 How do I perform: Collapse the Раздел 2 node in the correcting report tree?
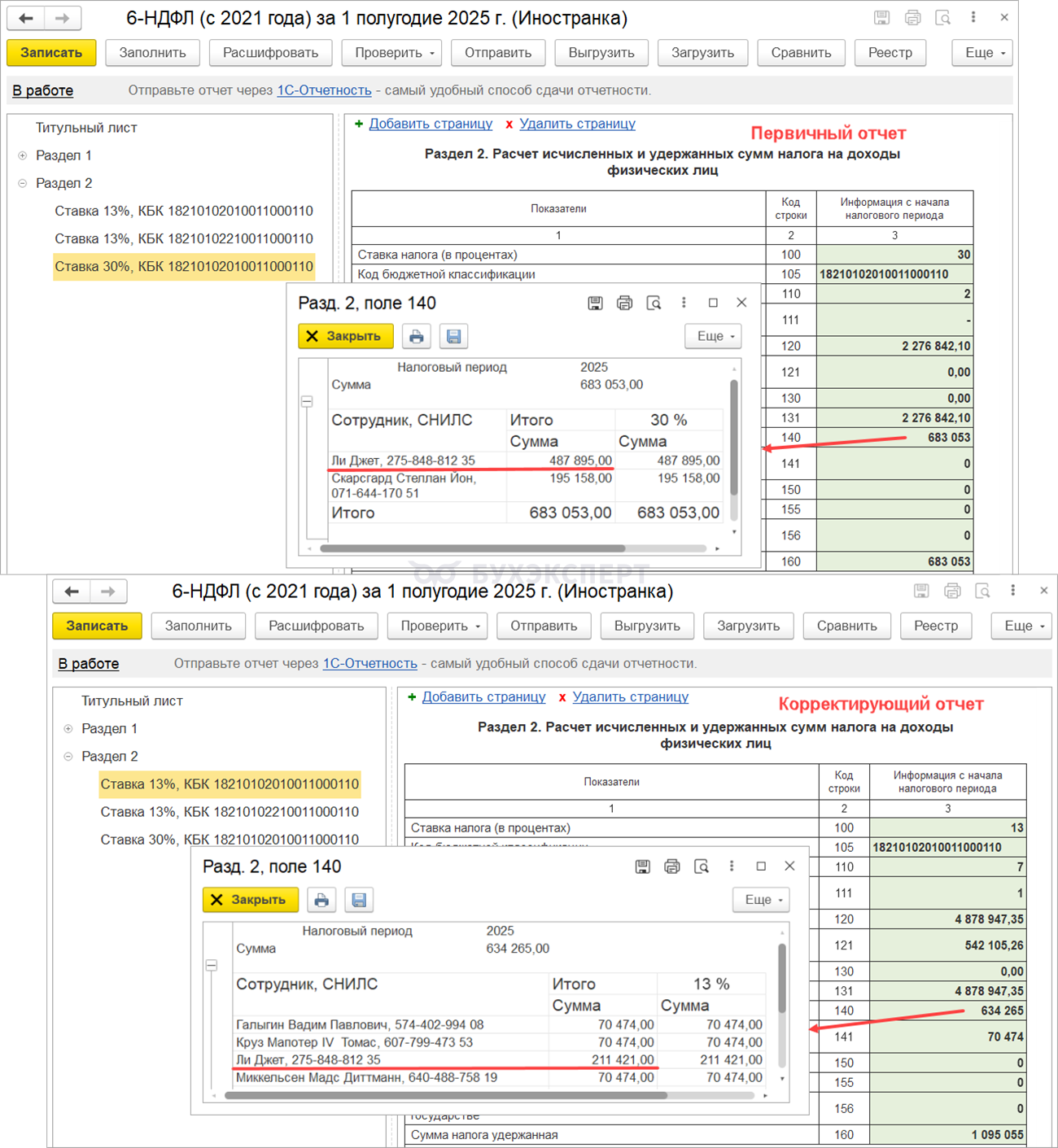68,757
